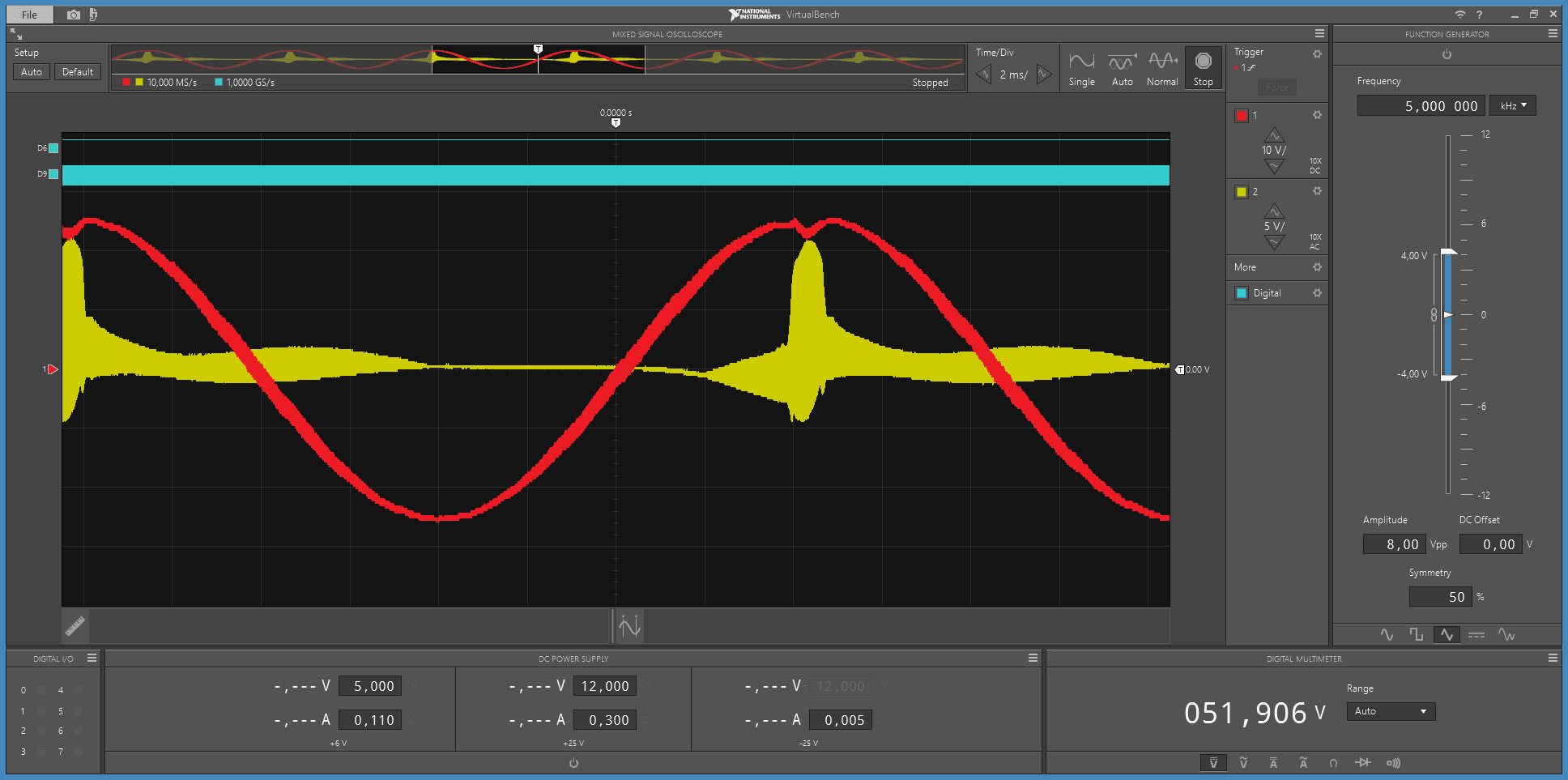Image resolution: width=1568 pixels, height=780 pixels.
Task: Toggle Function Generator power button
Action: click(1447, 54)
